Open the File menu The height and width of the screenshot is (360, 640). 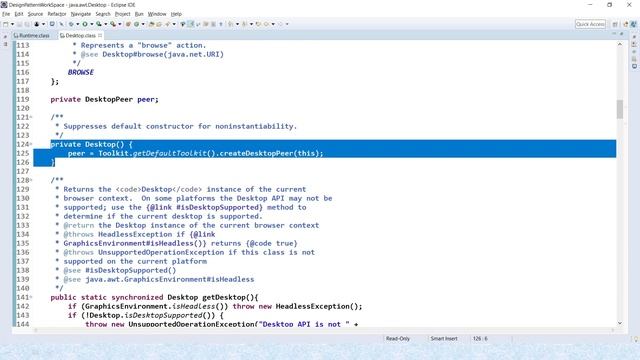point(6,14)
